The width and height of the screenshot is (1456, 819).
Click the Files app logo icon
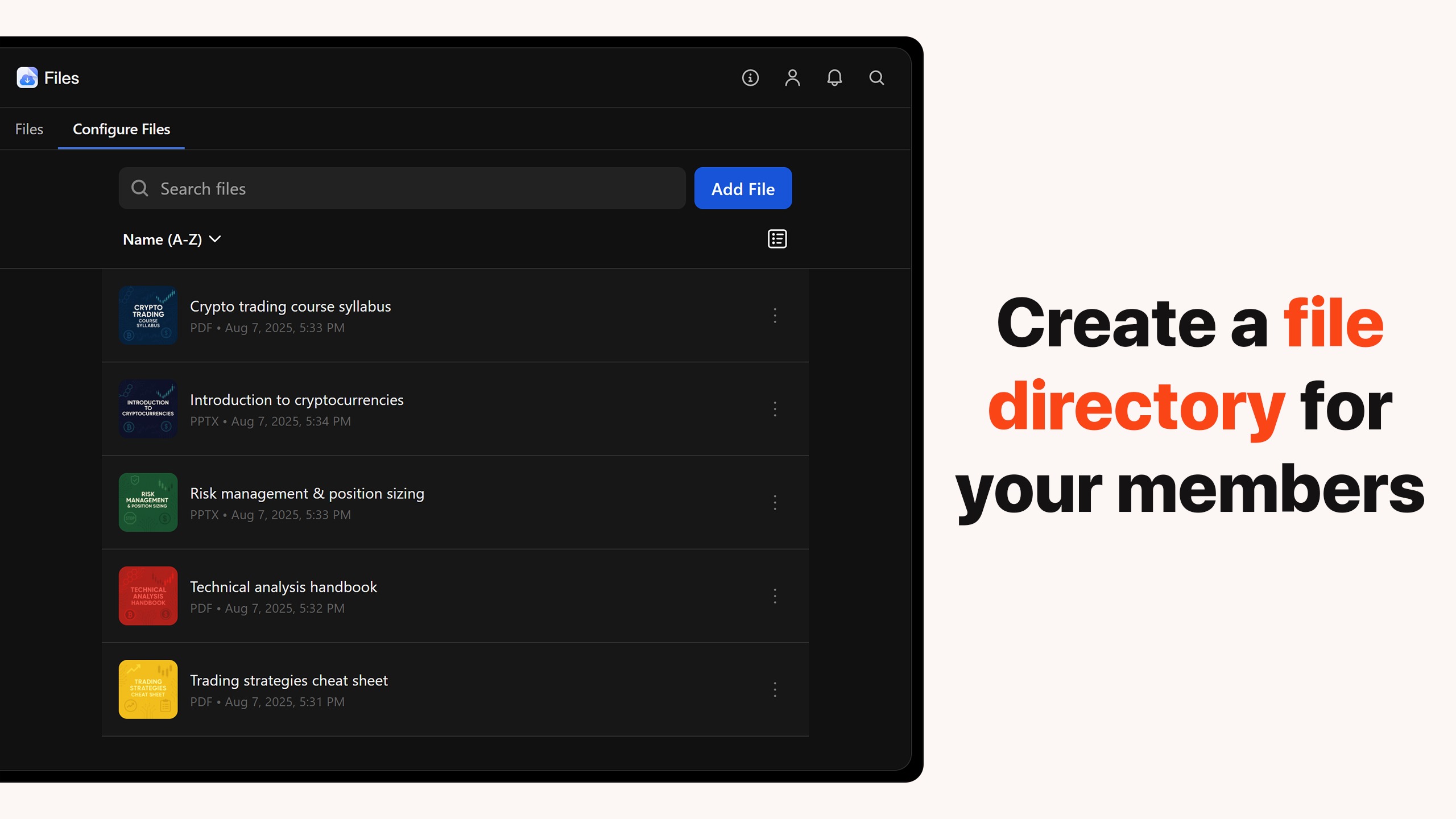point(27,78)
